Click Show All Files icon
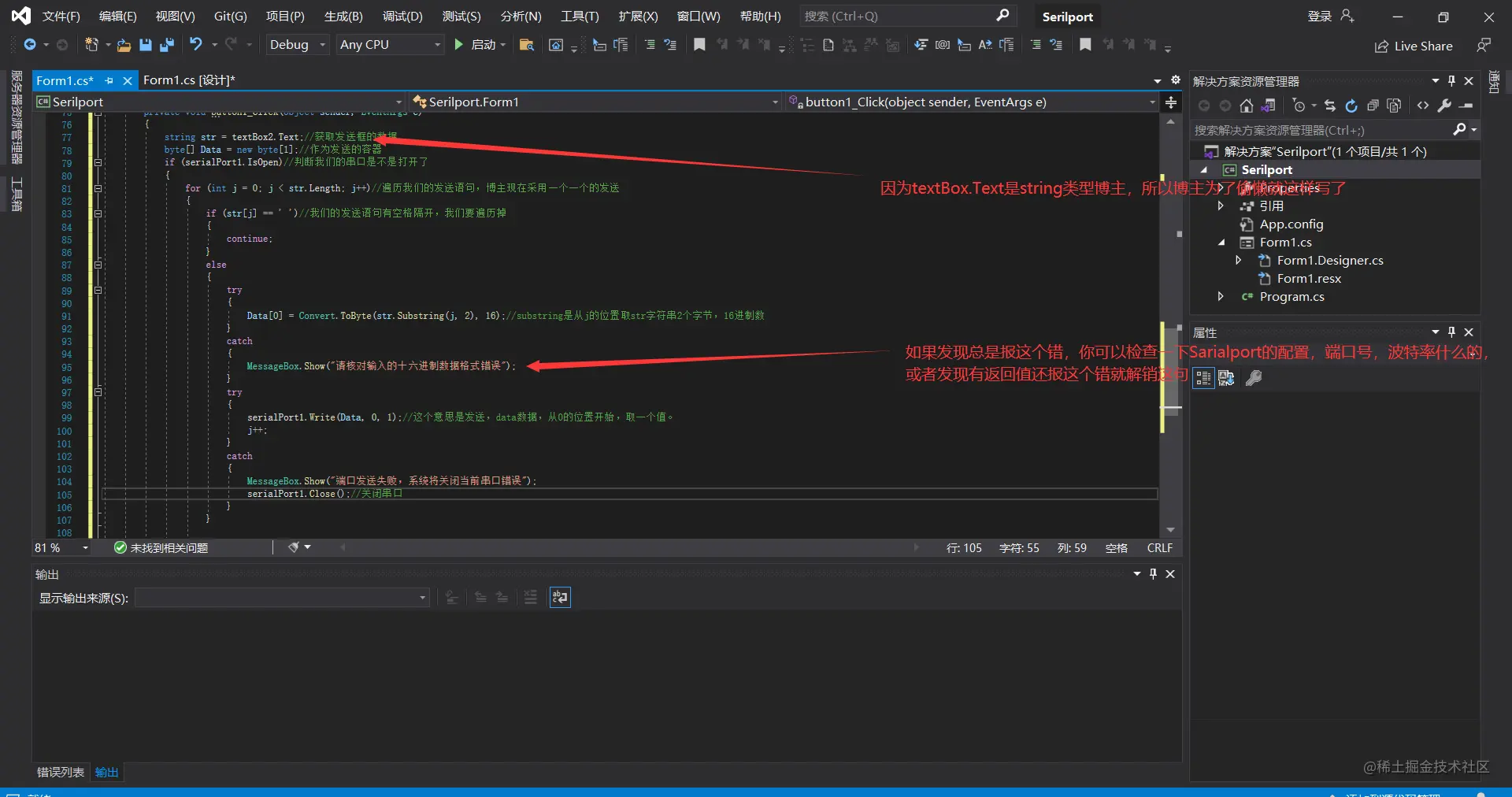 1394,106
